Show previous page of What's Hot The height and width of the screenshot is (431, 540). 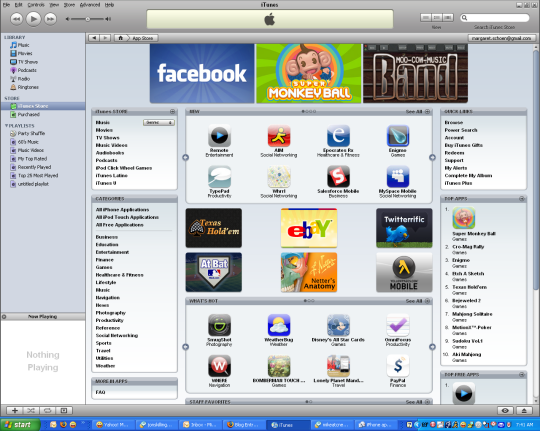click(x=185, y=347)
